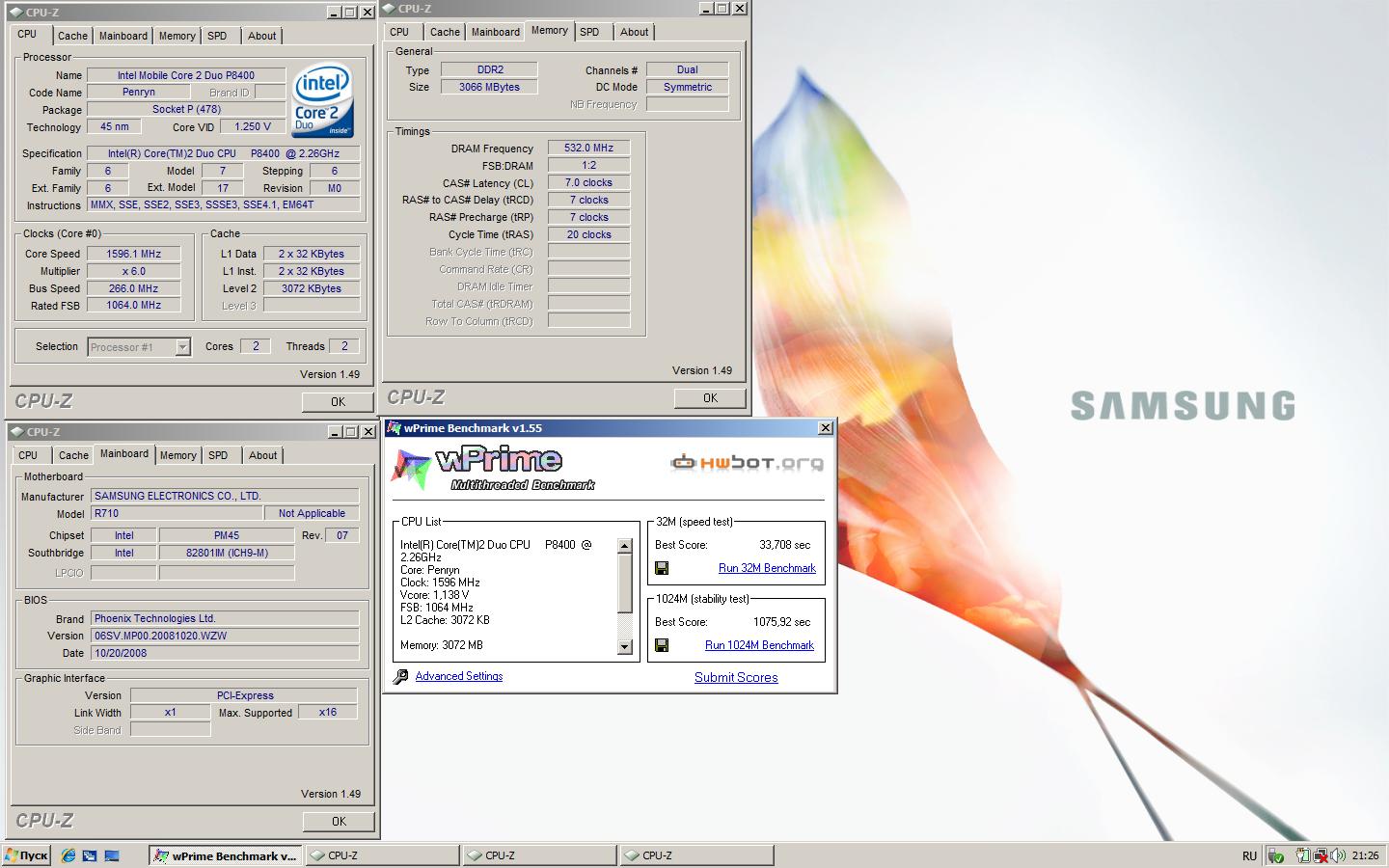This screenshot has width=1389, height=868.
Task: Open the About tab in the CPU-Z Motherboard window
Action: (263, 455)
